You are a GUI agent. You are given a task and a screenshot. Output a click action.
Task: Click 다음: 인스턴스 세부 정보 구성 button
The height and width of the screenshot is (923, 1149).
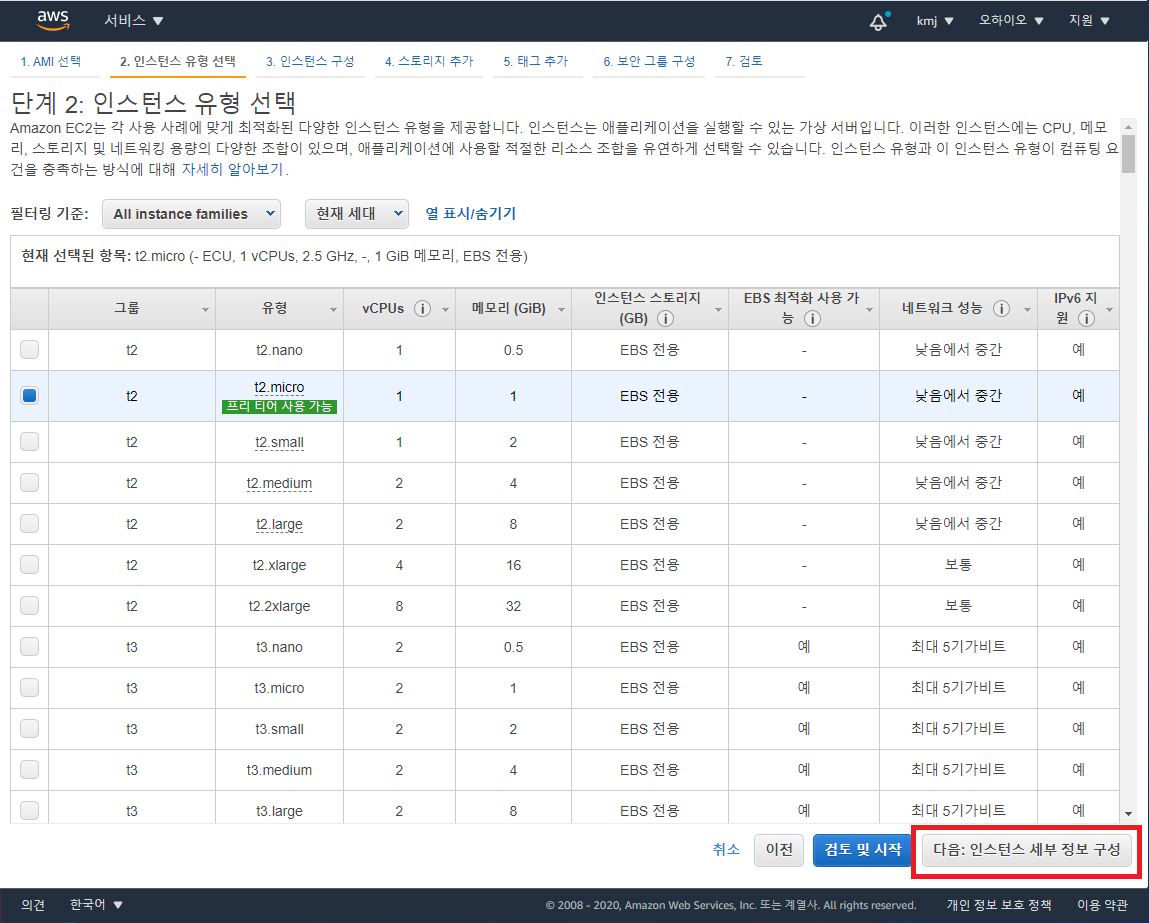click(x=1027, y=850)
